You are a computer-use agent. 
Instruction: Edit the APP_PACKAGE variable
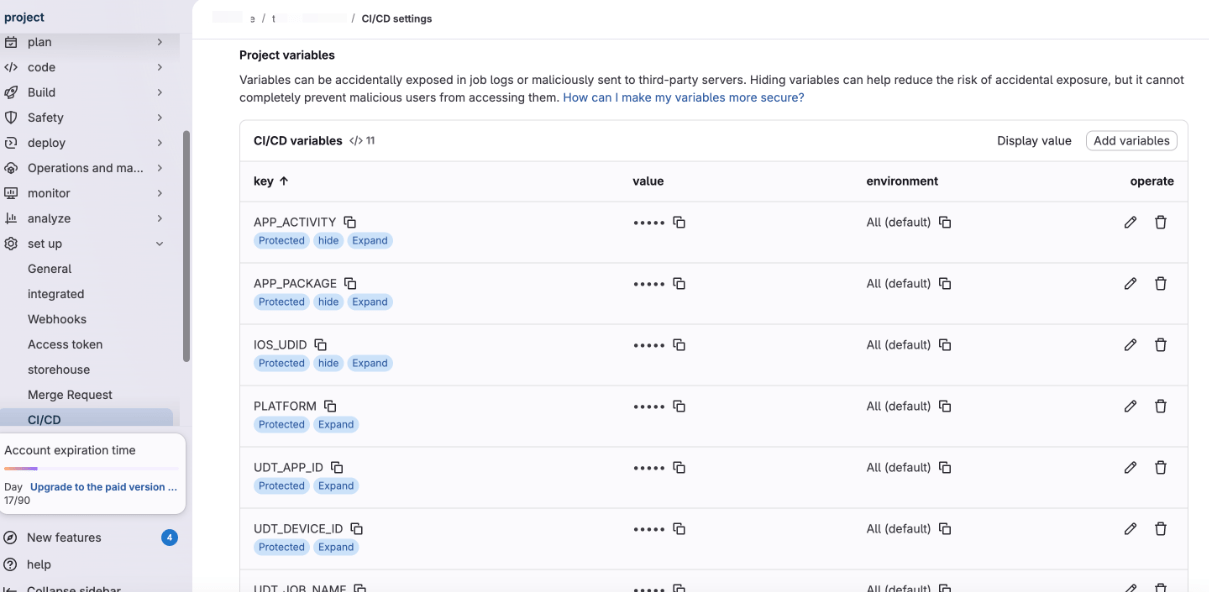tap(1130, 284)
